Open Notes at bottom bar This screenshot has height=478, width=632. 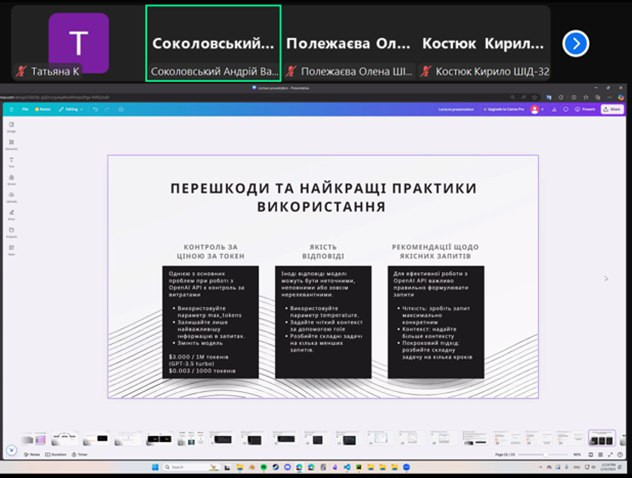[32, 454]
